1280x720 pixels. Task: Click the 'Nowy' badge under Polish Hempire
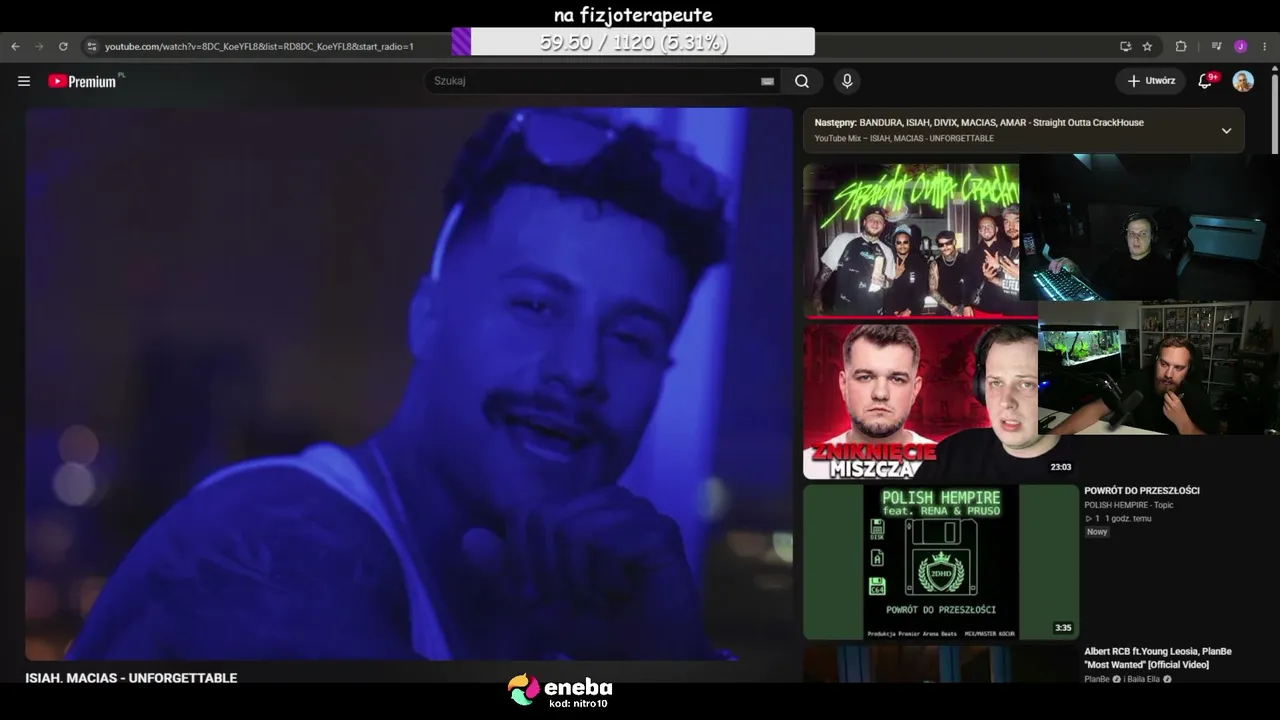click(x=1097, y=532)
